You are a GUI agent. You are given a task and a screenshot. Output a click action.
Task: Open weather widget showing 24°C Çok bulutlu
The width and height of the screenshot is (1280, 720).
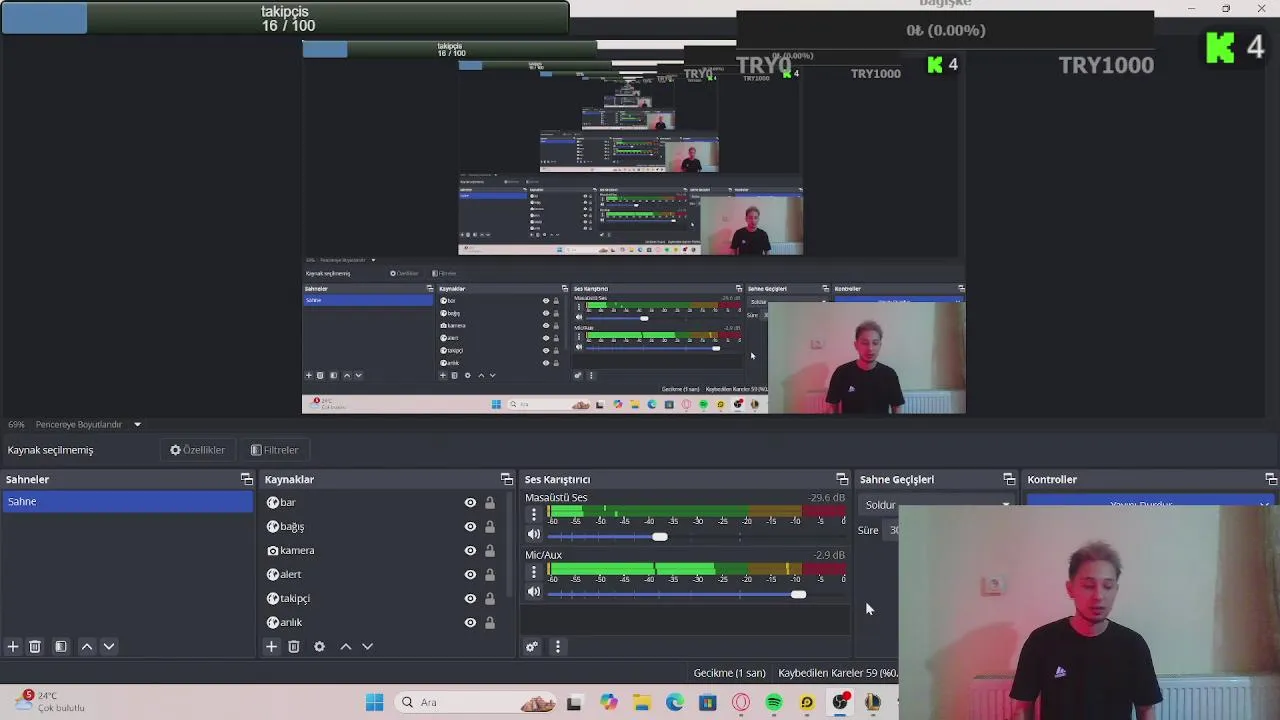(50, 702)
